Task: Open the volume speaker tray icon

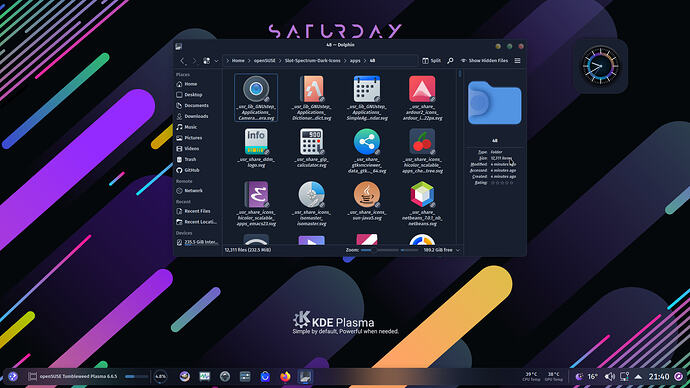Action: 609,377
